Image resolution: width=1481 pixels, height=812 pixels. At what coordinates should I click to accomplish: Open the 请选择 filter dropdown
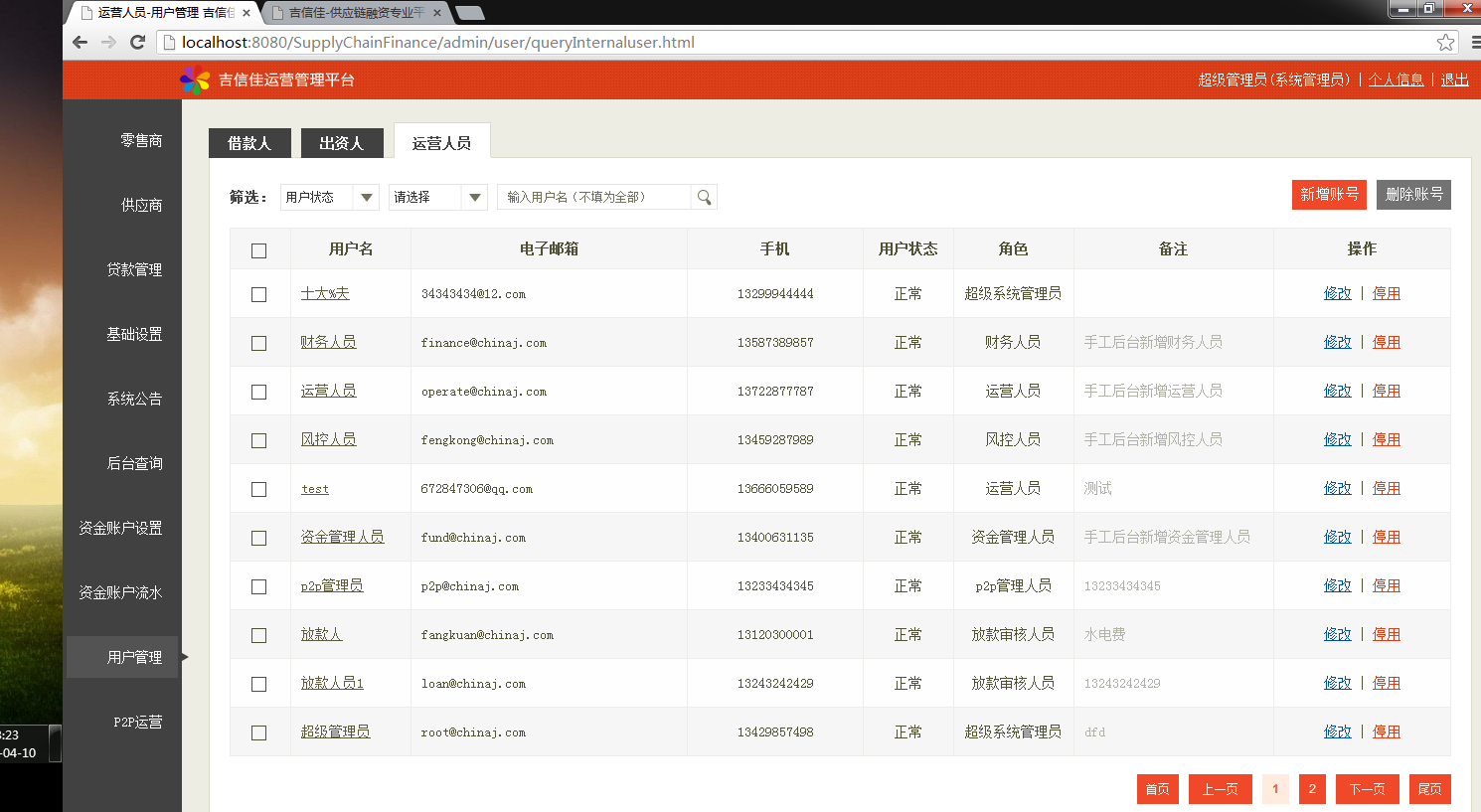click(438, 197)
